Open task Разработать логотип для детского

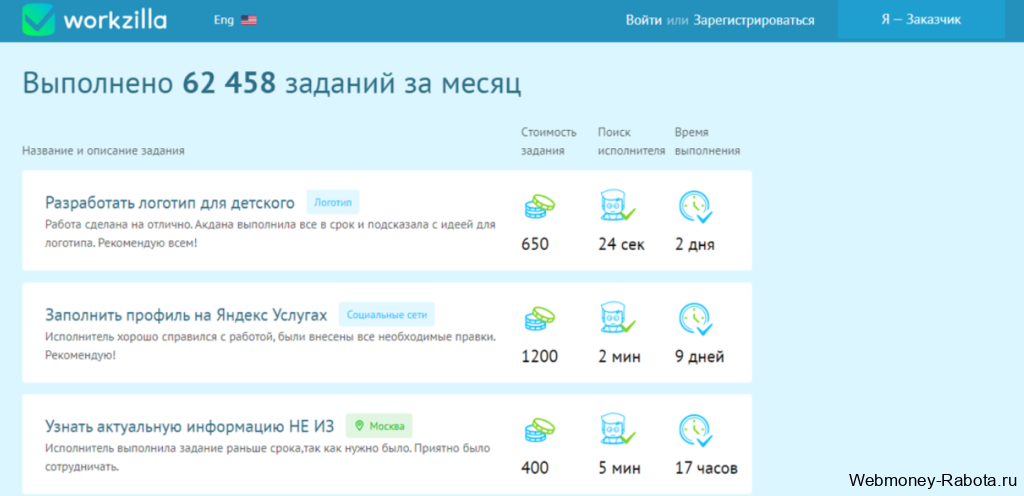click(170, 203)
